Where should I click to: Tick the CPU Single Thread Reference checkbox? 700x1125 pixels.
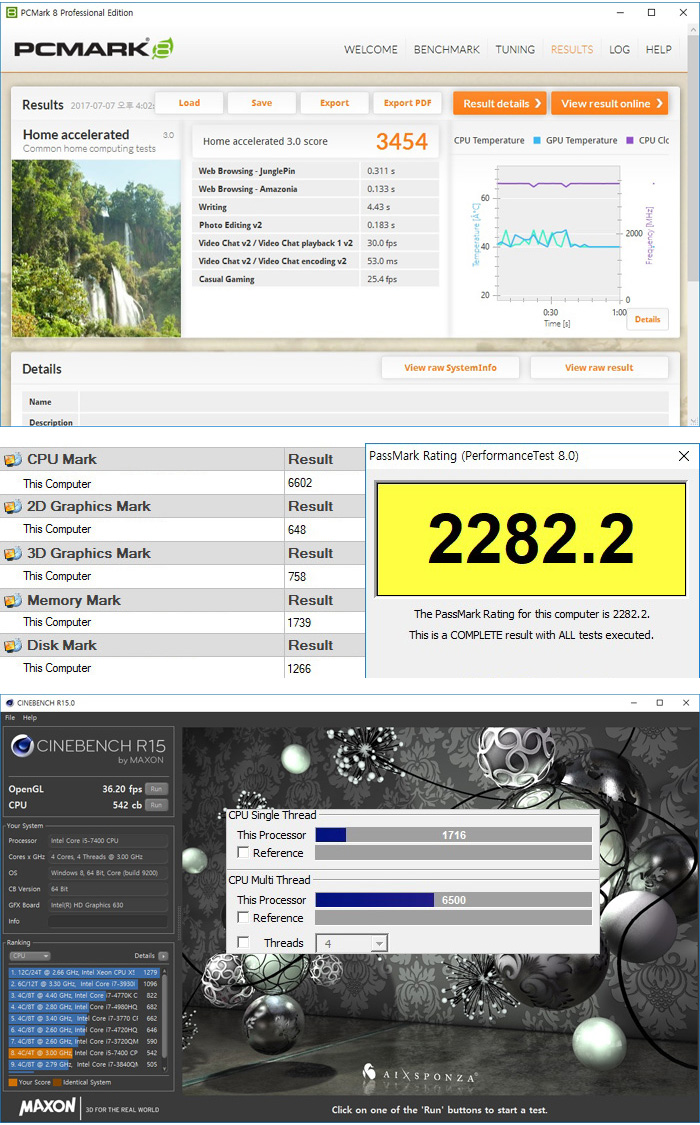(x=243, y=852)
